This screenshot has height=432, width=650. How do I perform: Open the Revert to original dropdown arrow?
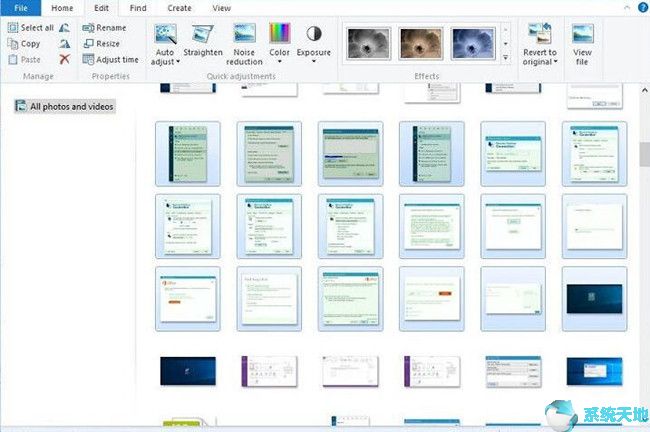point(555,62)
